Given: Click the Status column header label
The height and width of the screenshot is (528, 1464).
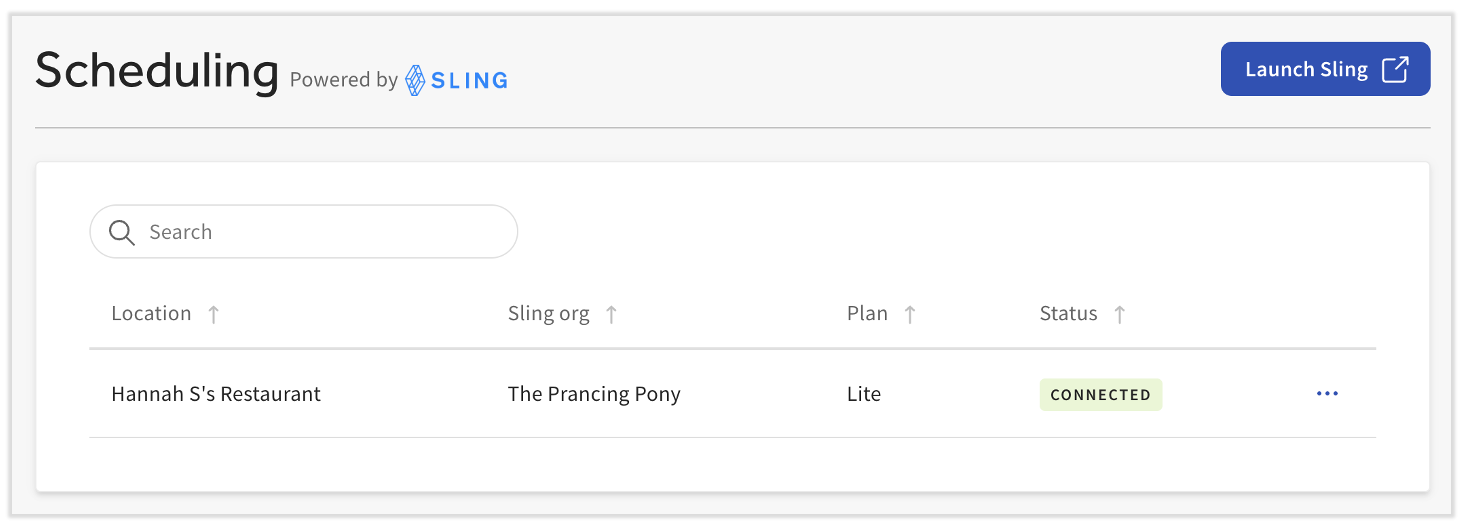Looking at the screenshot, I should click(x=1068, y=314).
